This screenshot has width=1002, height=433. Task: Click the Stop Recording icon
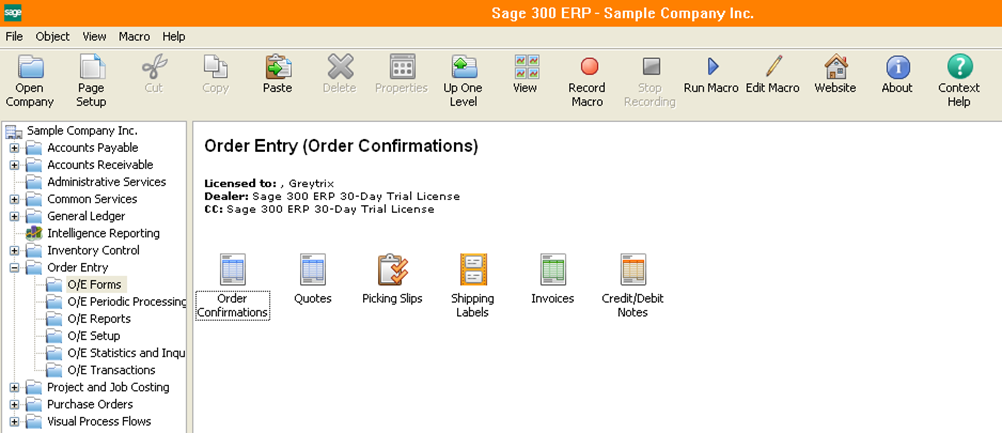650,66
